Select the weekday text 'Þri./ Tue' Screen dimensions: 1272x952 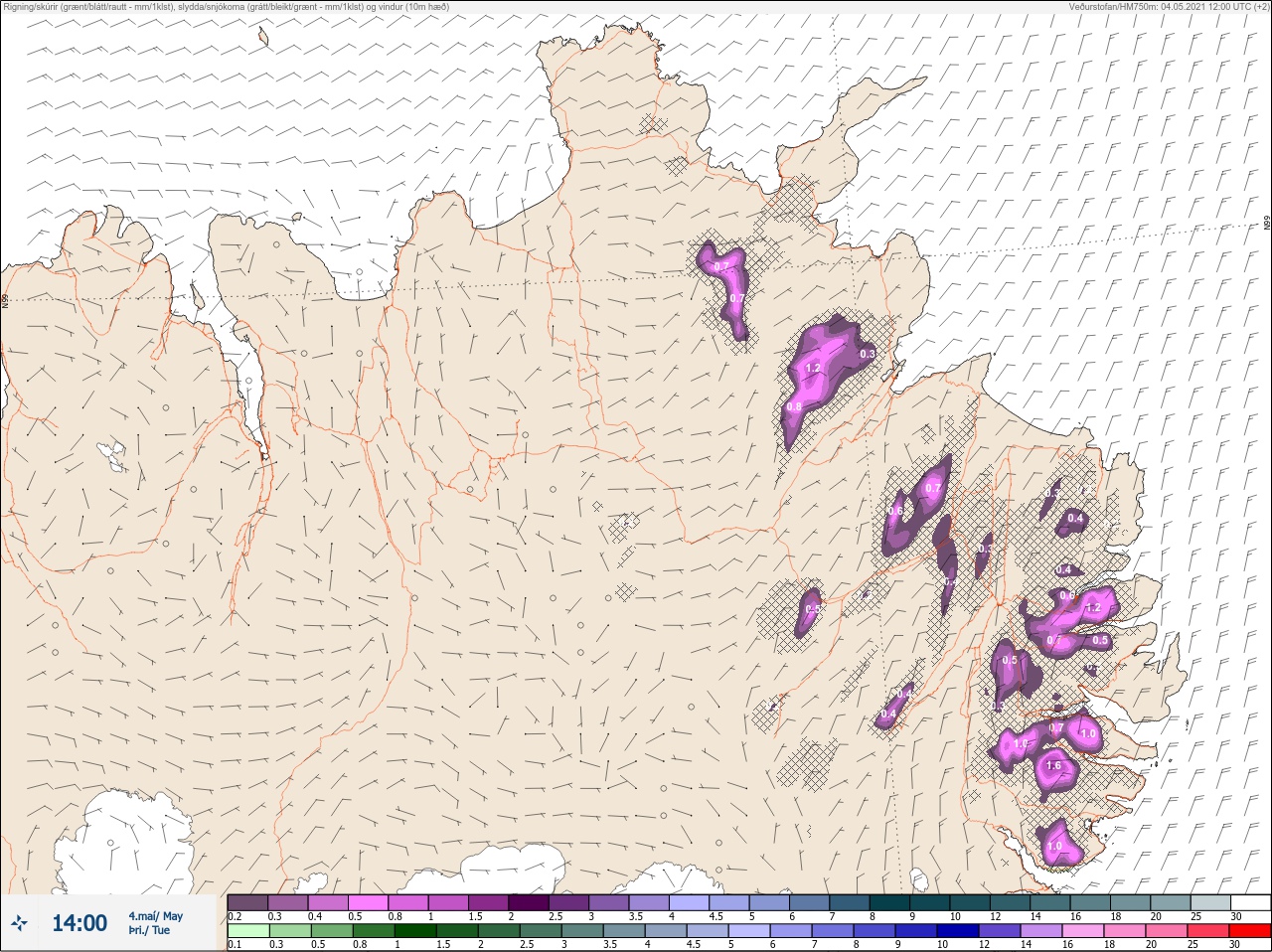coord(149,930)
